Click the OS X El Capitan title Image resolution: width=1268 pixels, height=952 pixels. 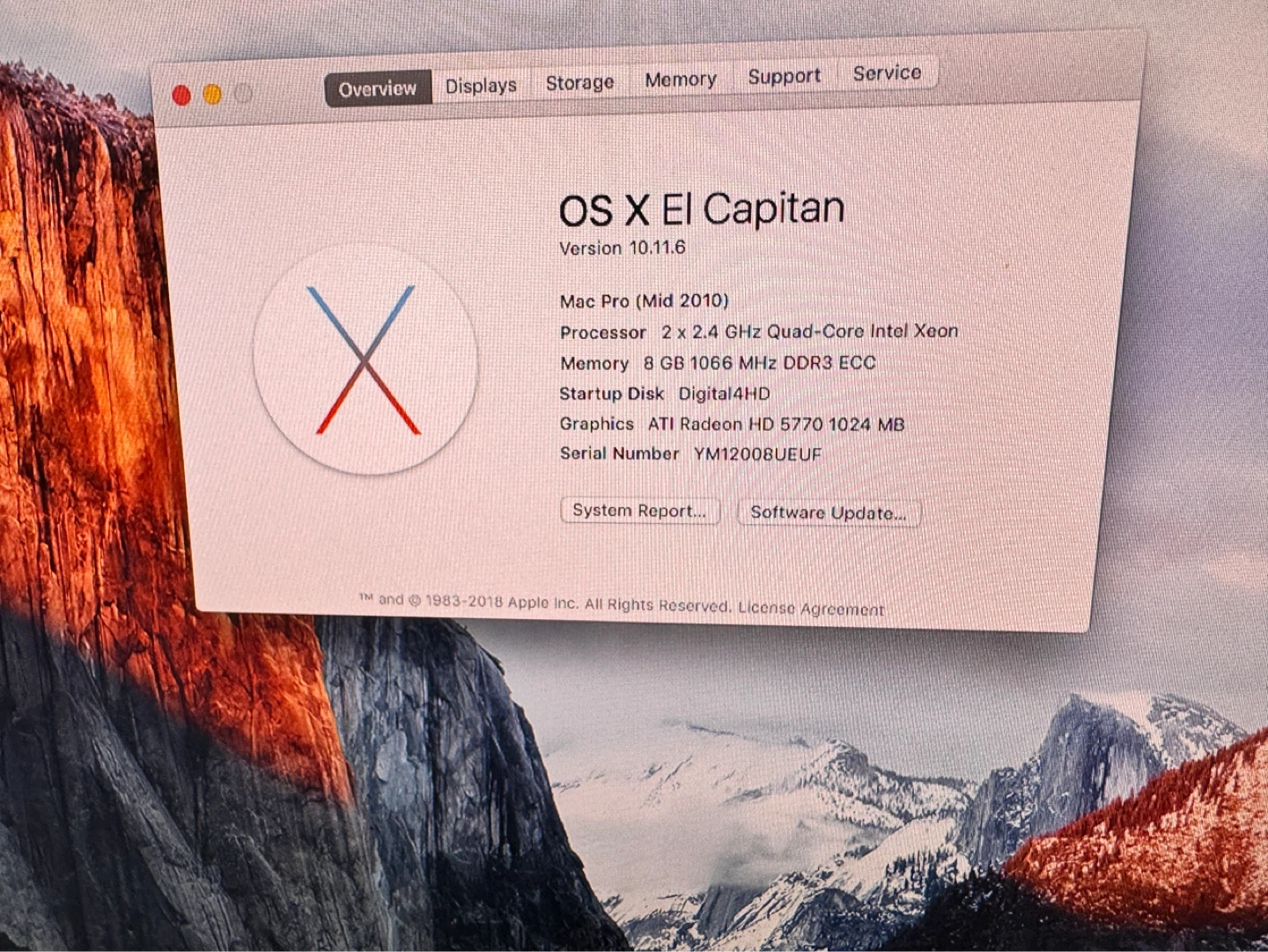coord(702,210)
